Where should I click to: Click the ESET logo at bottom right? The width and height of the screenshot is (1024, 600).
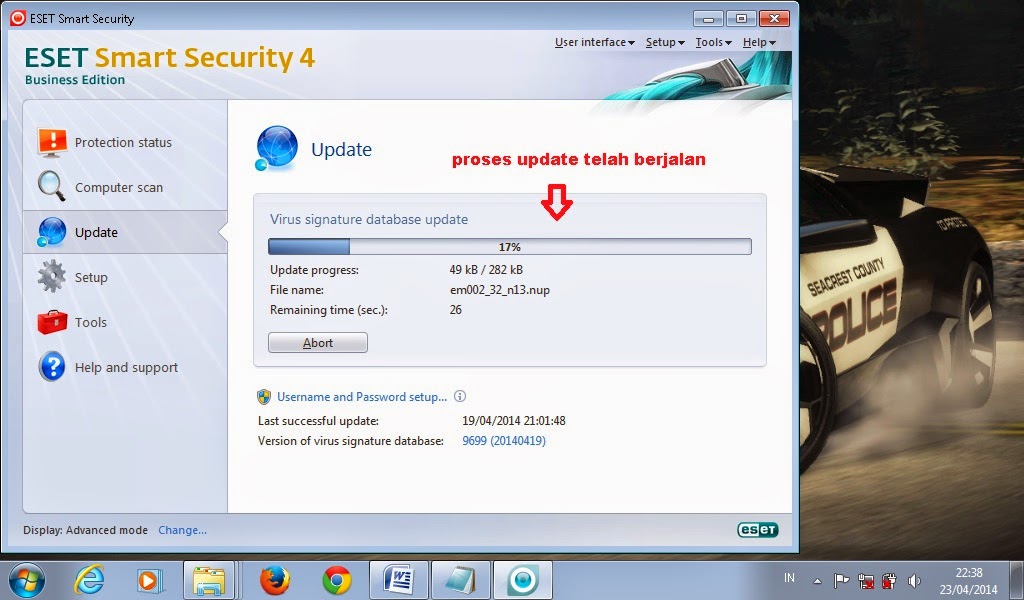(758, 529)
